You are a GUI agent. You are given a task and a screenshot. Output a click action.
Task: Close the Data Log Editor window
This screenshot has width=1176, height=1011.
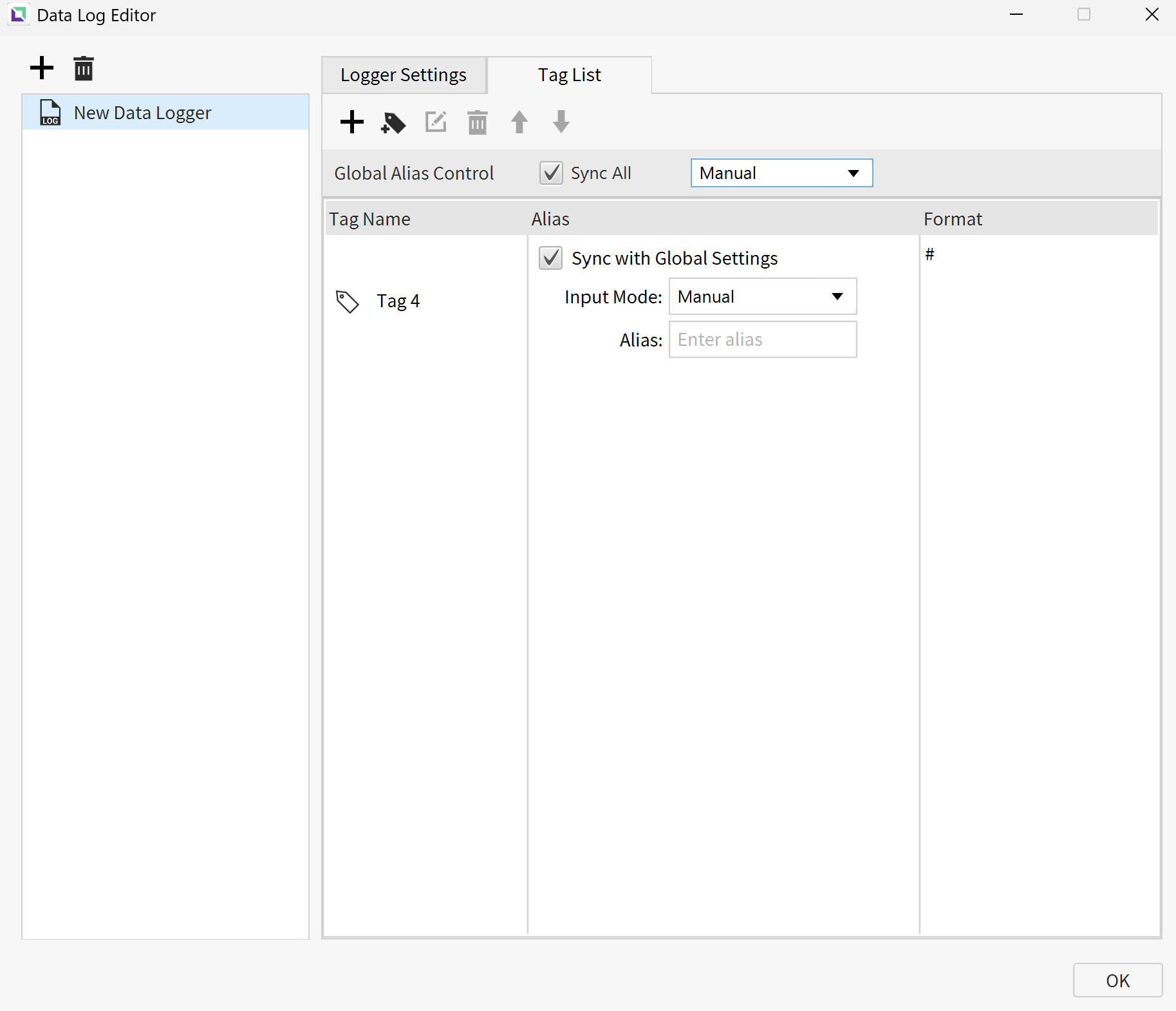tap(1152, 15)
